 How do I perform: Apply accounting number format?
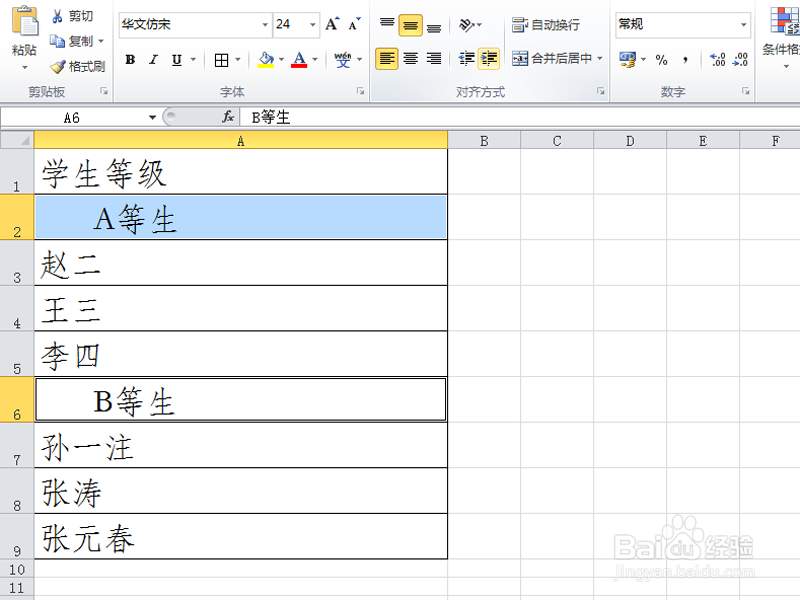(x=627, y=60)
